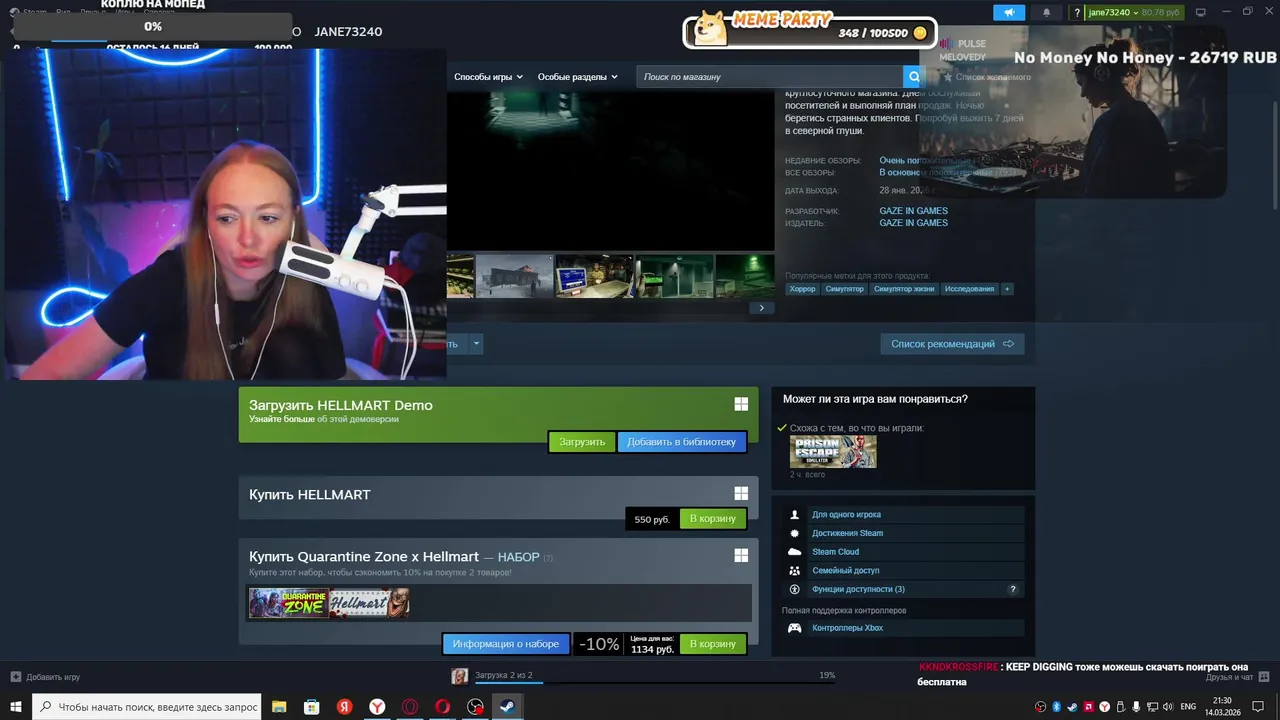Open the Особые разделы dropdown menu
The height and width of the screenshot is (720, 1280).
coord(577,77)
